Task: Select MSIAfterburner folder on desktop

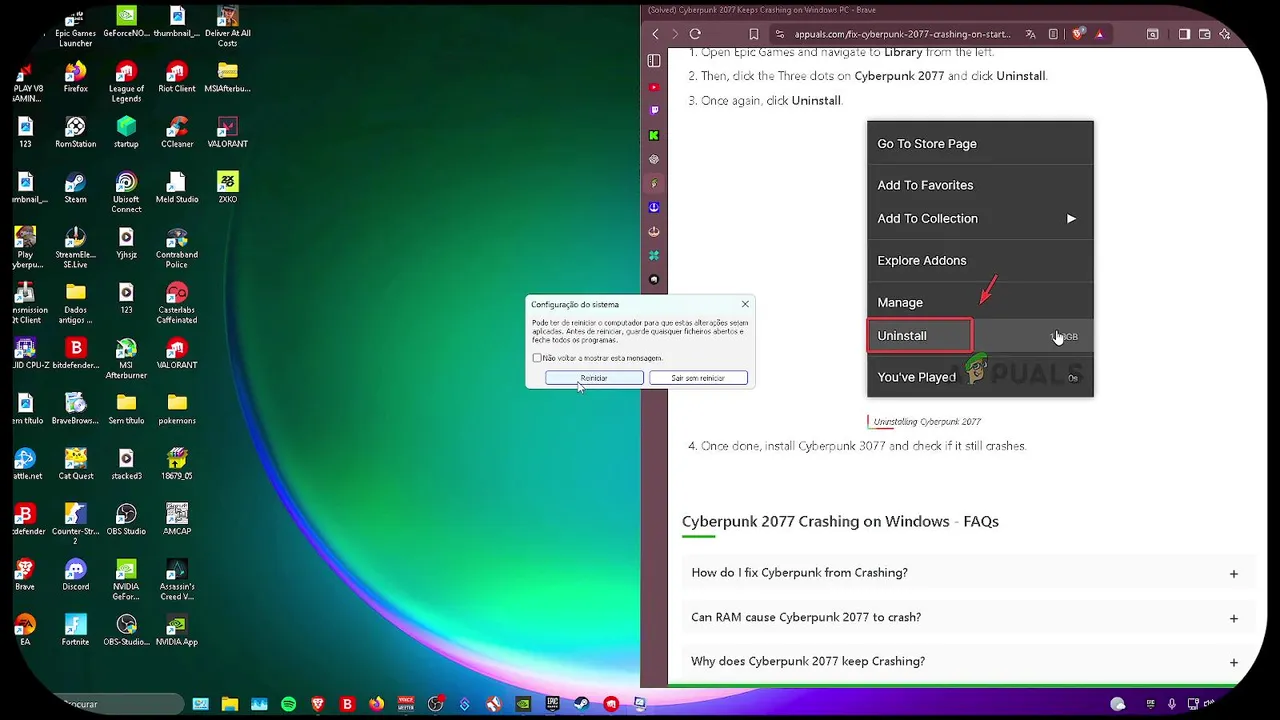Action: click(x=227, y=78)
